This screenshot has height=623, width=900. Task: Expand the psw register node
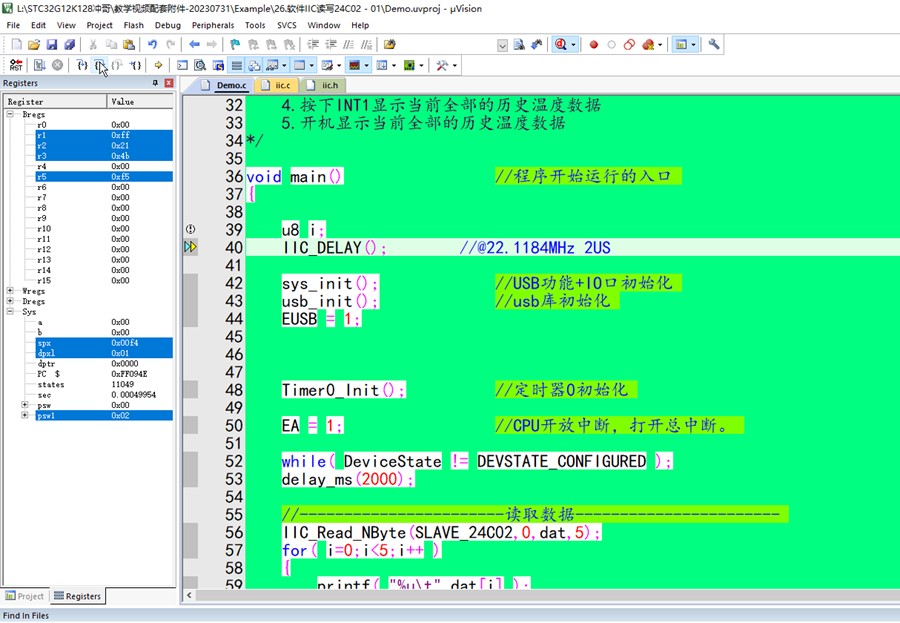pyautogui.click(x=24, y=405)
